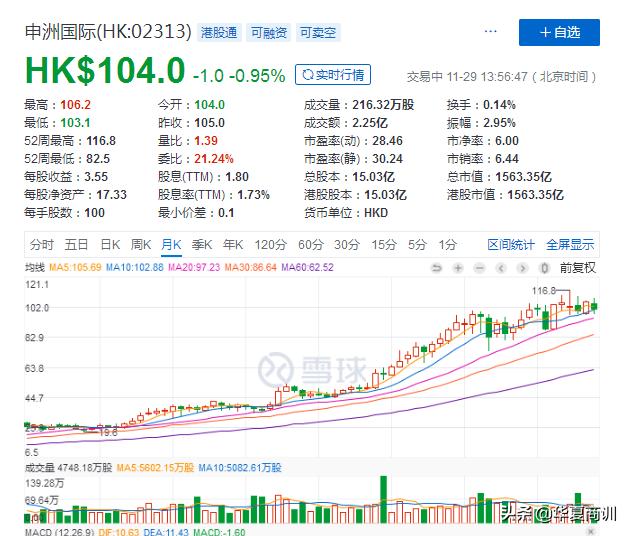Click the MA20:97.23 indicator label
631x536 pixels.
point(194,267)
